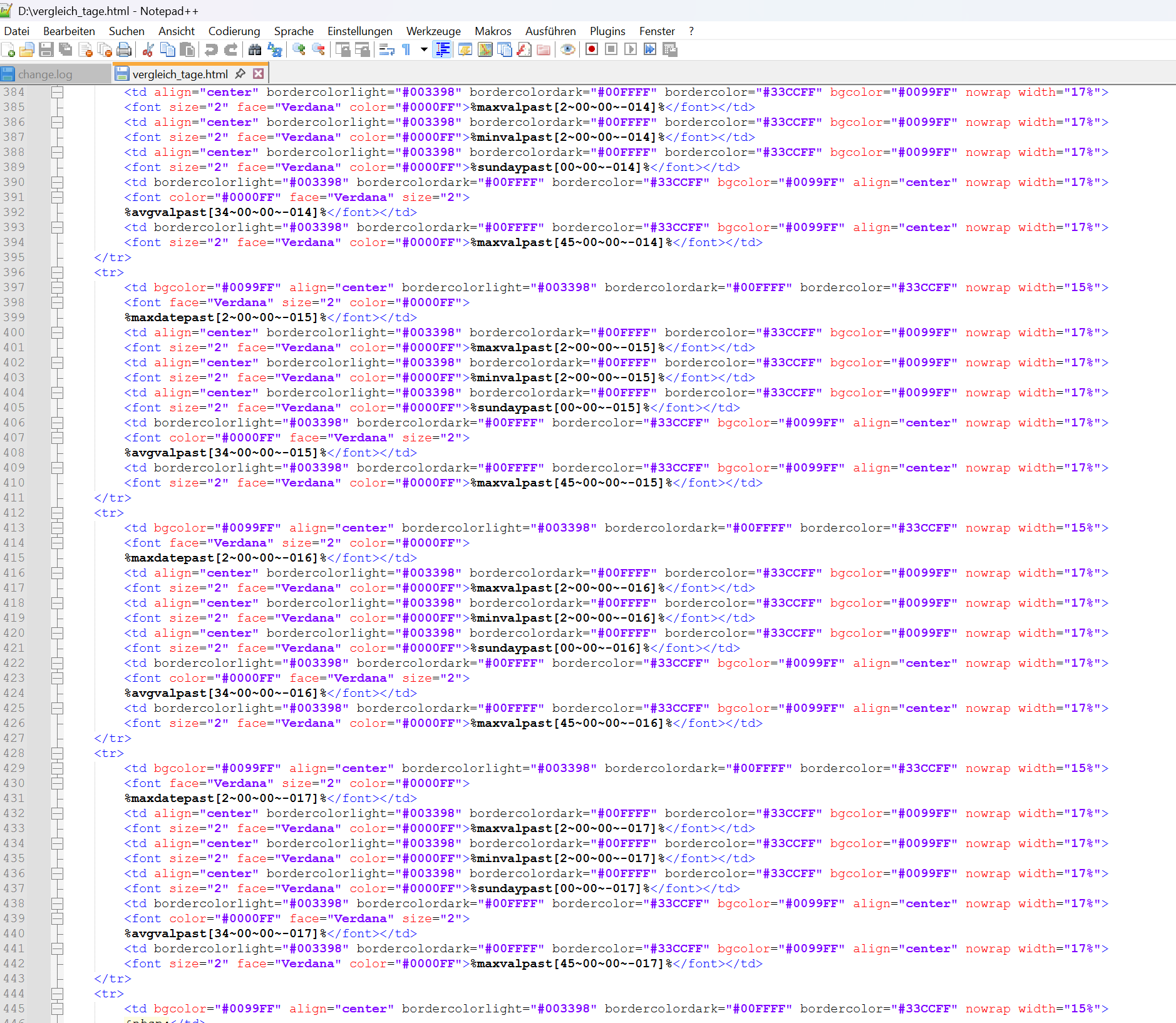Open the Einstellungen menu
Screen dimensions: 1176x1023
(360, 31)
